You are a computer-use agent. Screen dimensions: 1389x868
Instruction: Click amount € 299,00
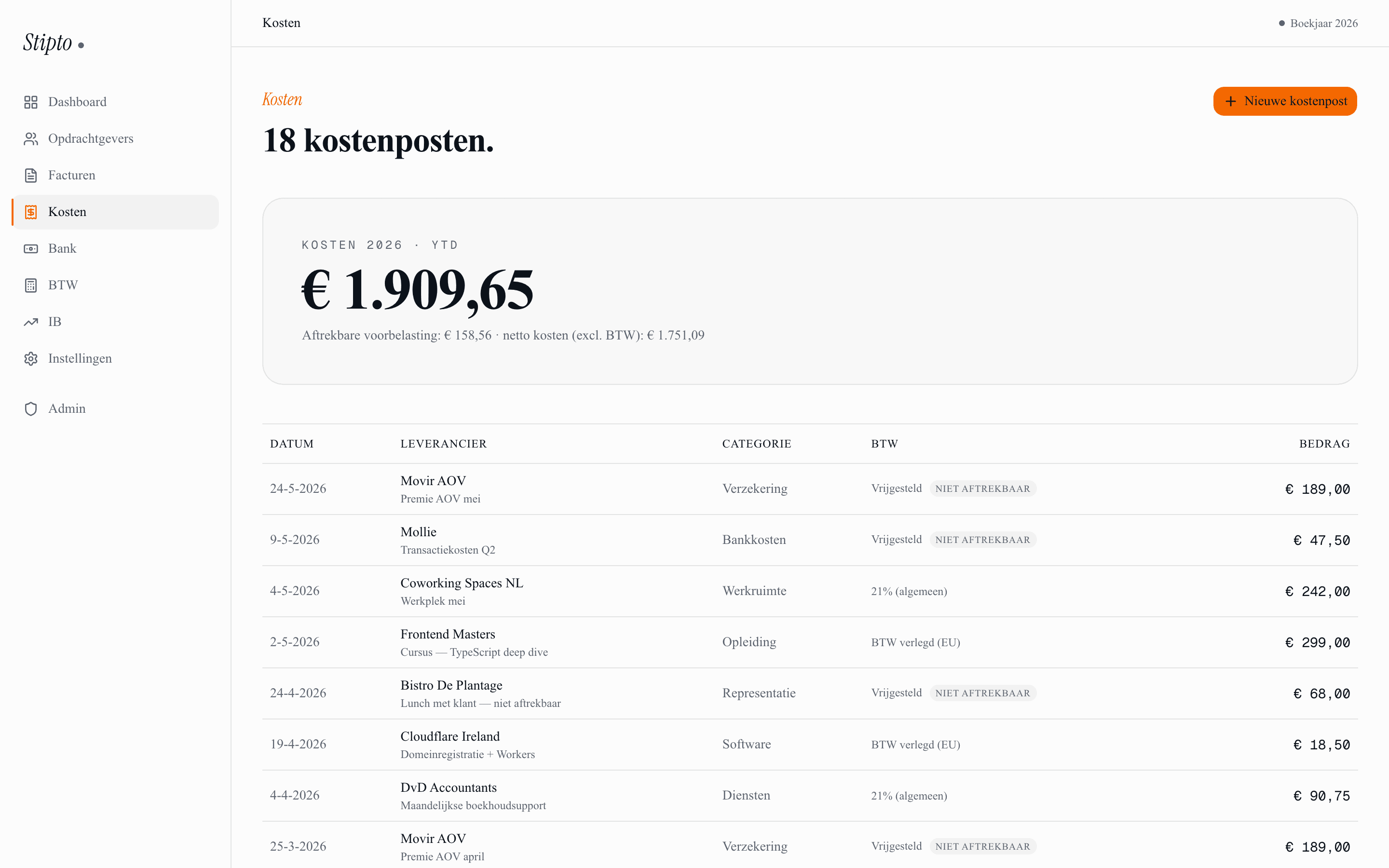pos(1317,643)
